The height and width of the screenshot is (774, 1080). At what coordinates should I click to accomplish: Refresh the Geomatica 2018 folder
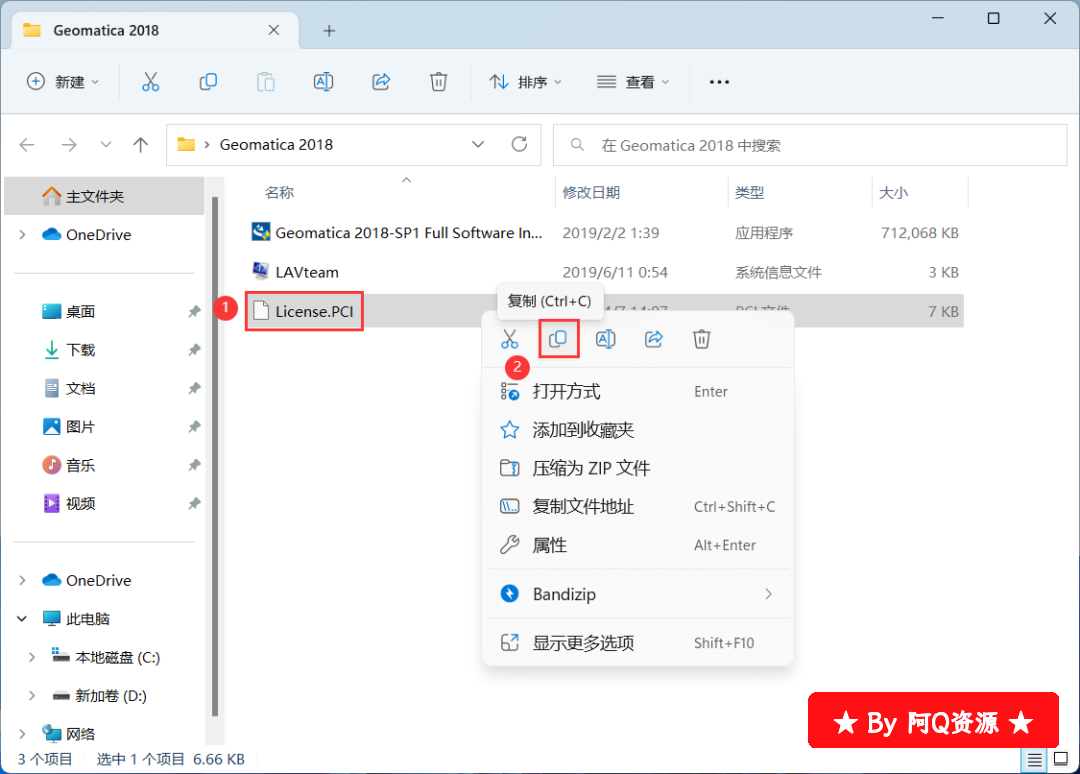pos(519,144)
